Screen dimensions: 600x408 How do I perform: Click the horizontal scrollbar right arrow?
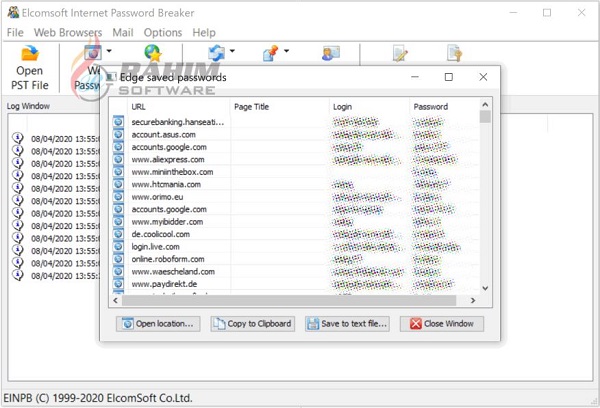pos(473,300)
